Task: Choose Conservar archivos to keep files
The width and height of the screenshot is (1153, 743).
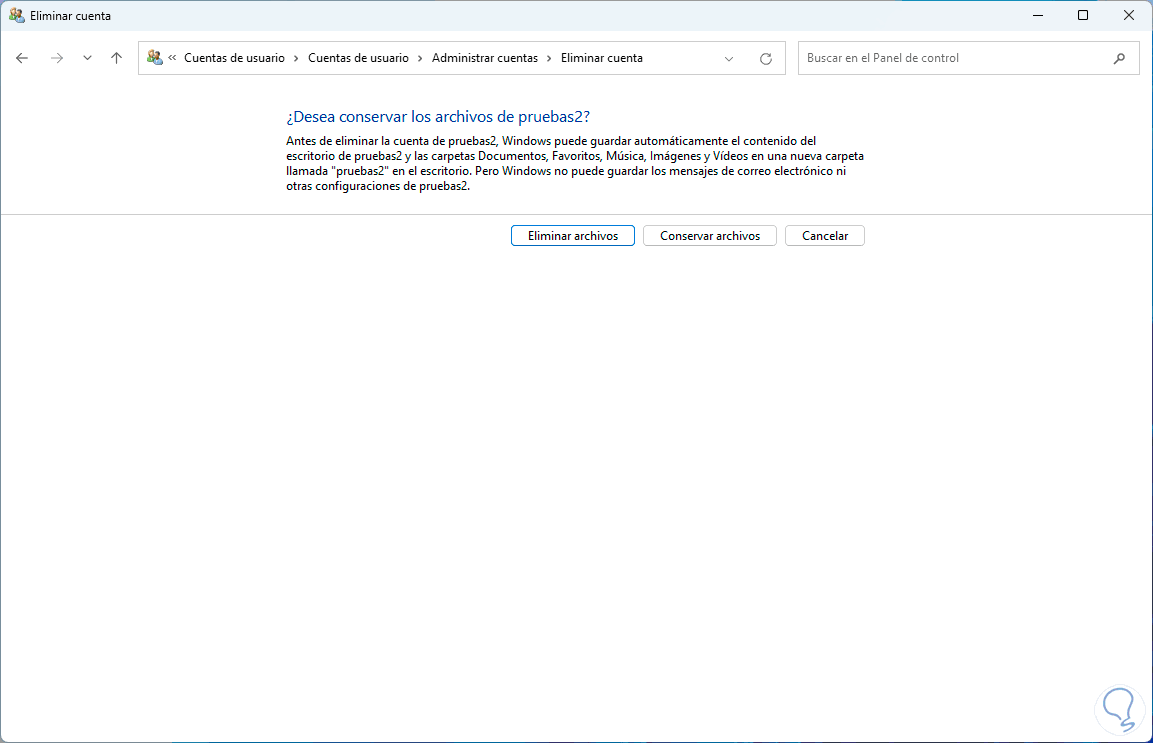Action: coord(709,235)
